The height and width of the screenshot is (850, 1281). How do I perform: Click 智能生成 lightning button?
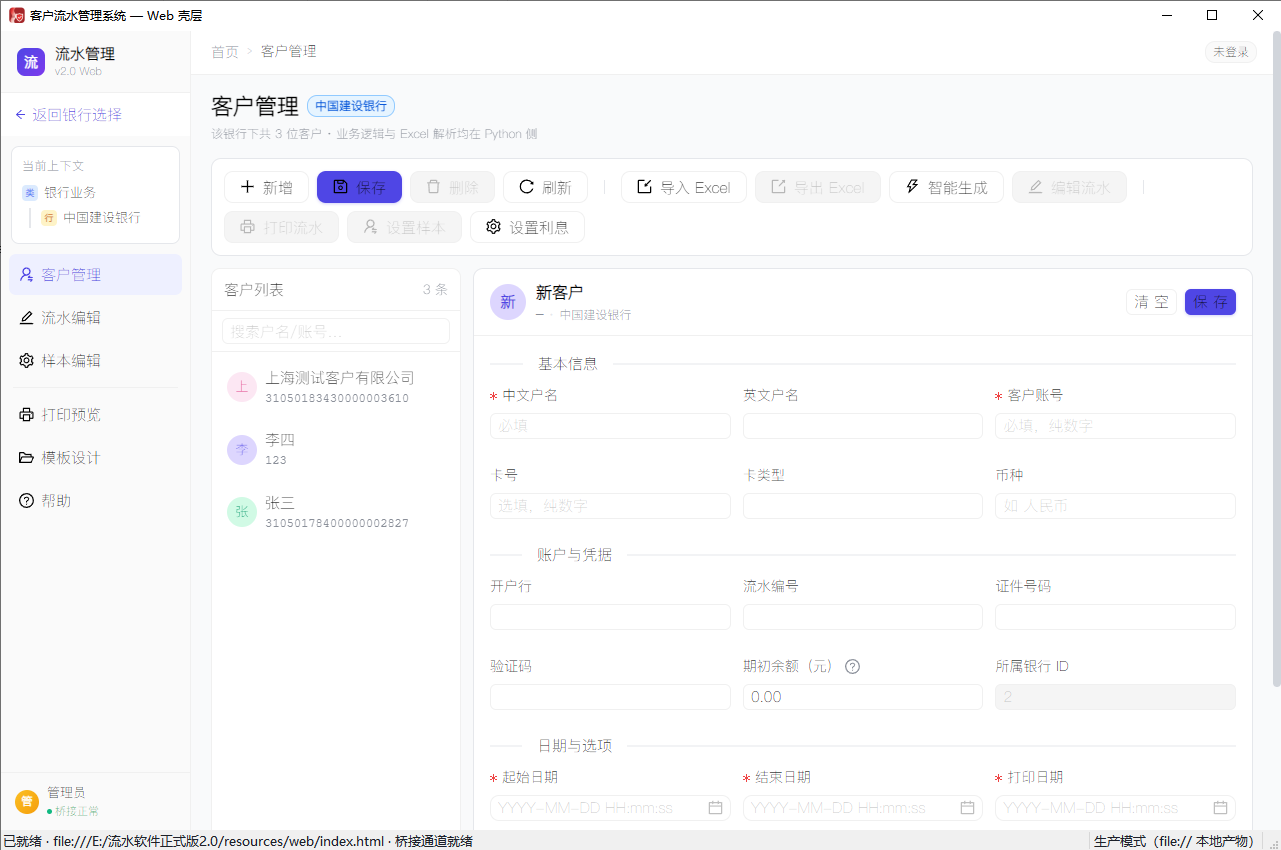click(x=946, y=187)
